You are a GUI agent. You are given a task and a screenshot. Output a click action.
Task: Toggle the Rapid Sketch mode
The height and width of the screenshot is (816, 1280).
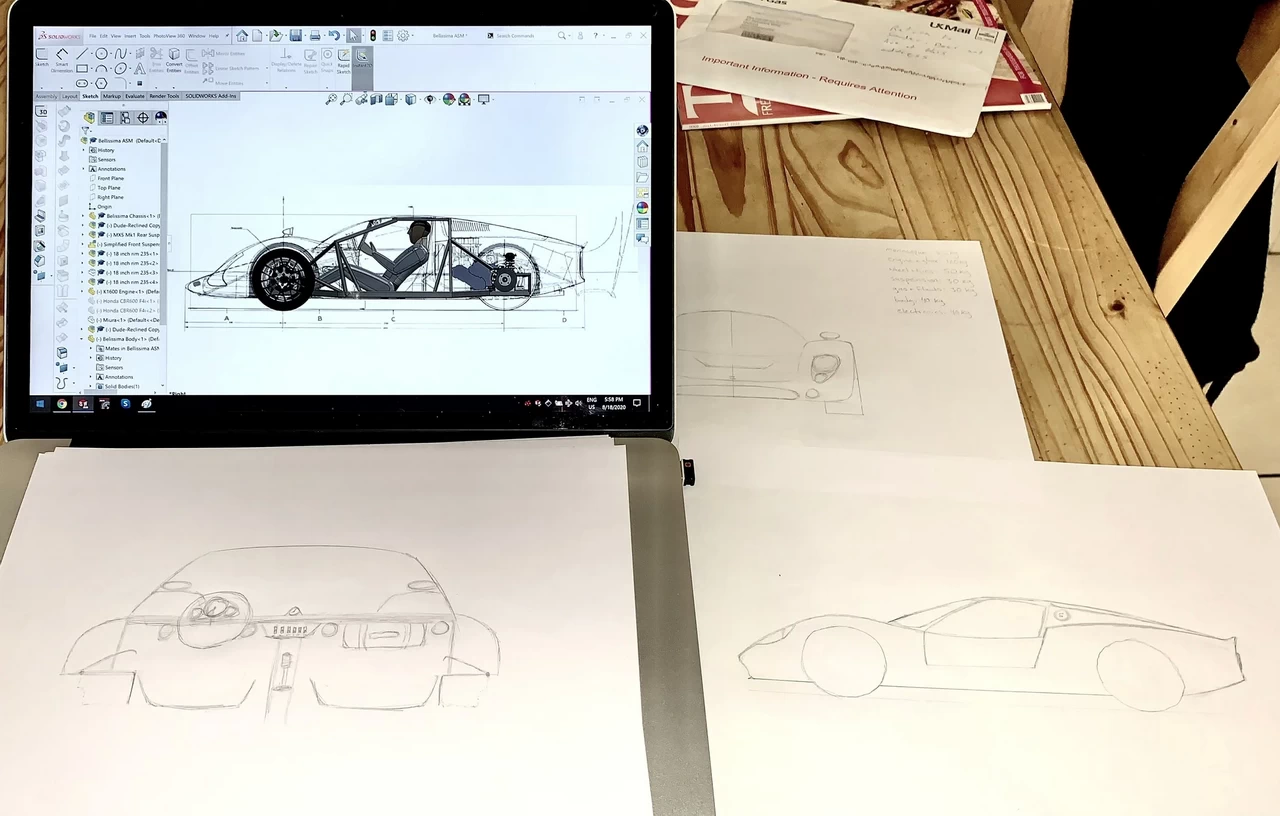tap(343, 59)
